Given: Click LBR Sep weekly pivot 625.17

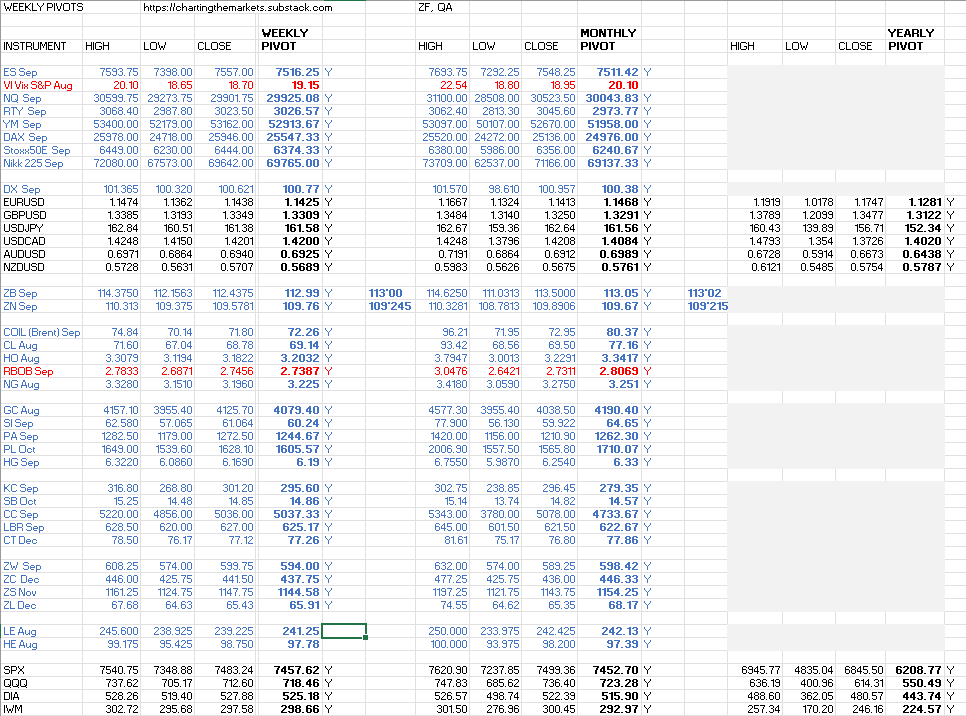Looking at the screenshot, I should [301, 527].
